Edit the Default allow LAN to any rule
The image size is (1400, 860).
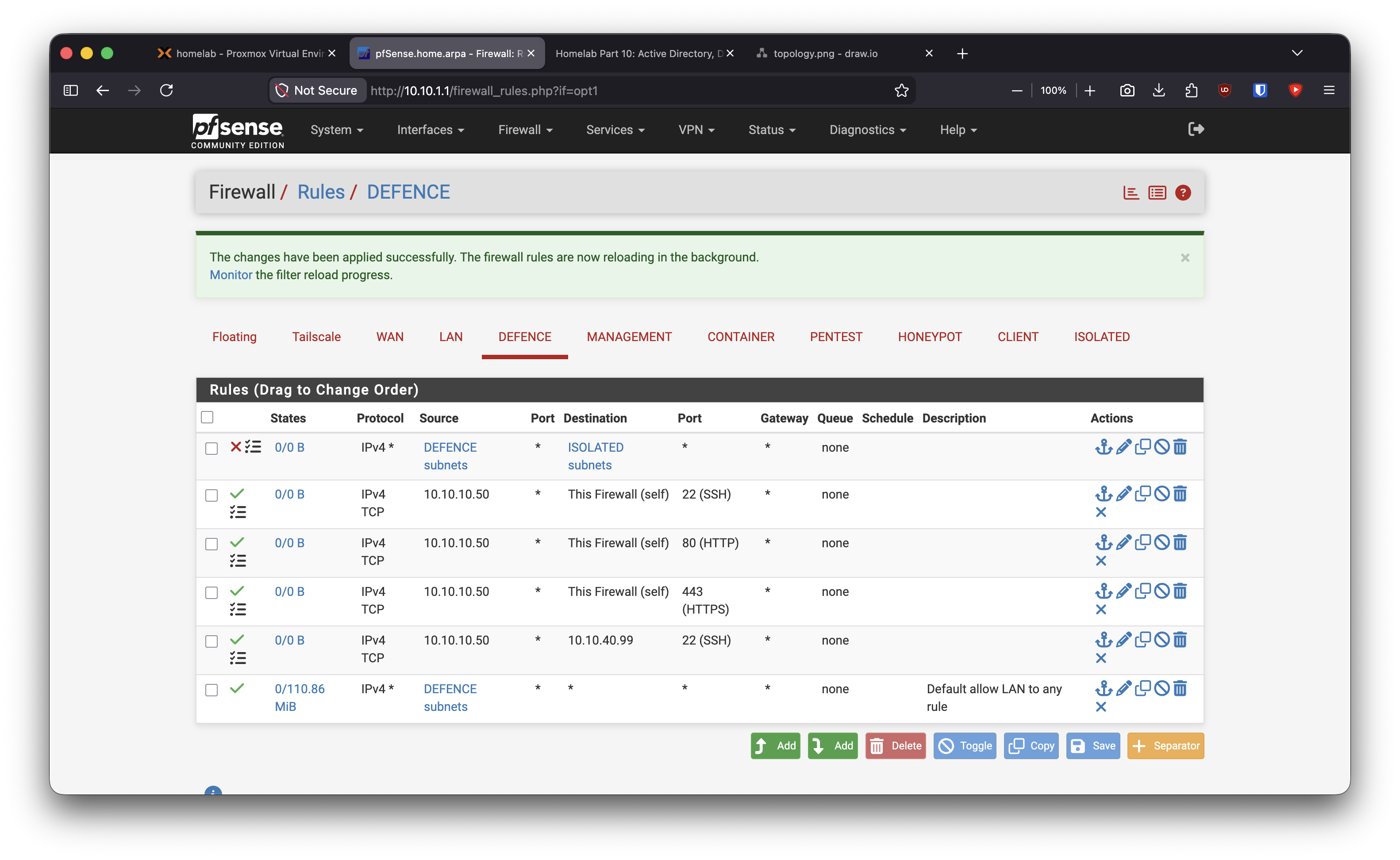click(1123, 688)
